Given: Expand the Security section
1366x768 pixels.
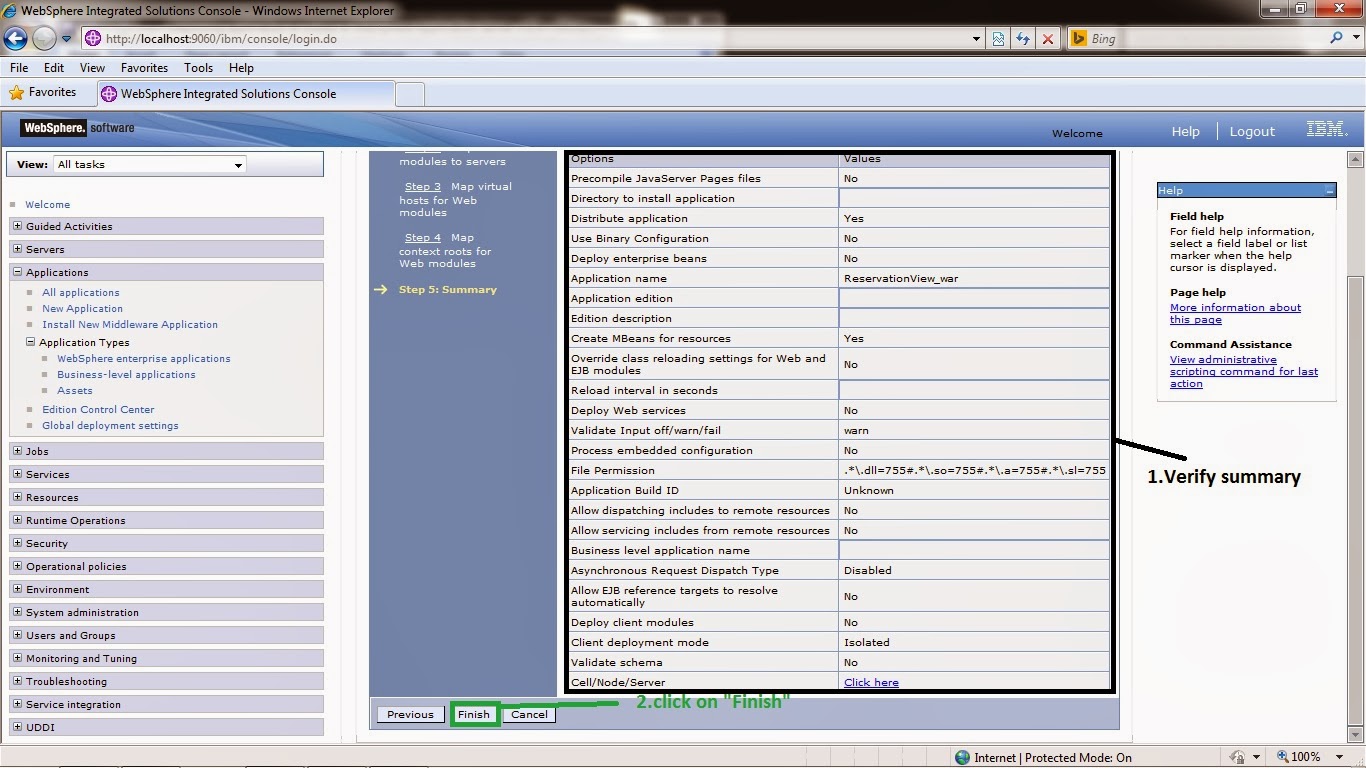Looking at the screenshot, I should [17, 543].
